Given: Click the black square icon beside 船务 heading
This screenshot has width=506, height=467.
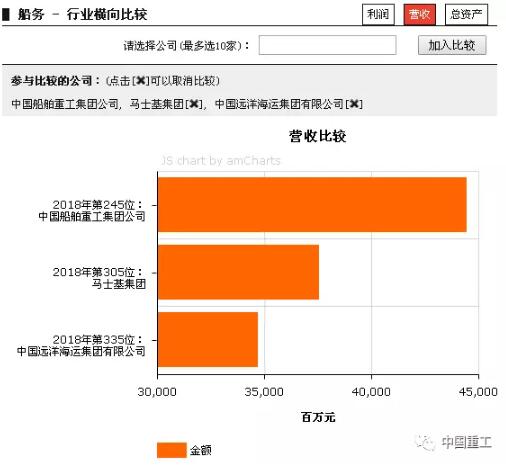Looking at the screenshot, I should pyautogui.click(x=6, y=15).
